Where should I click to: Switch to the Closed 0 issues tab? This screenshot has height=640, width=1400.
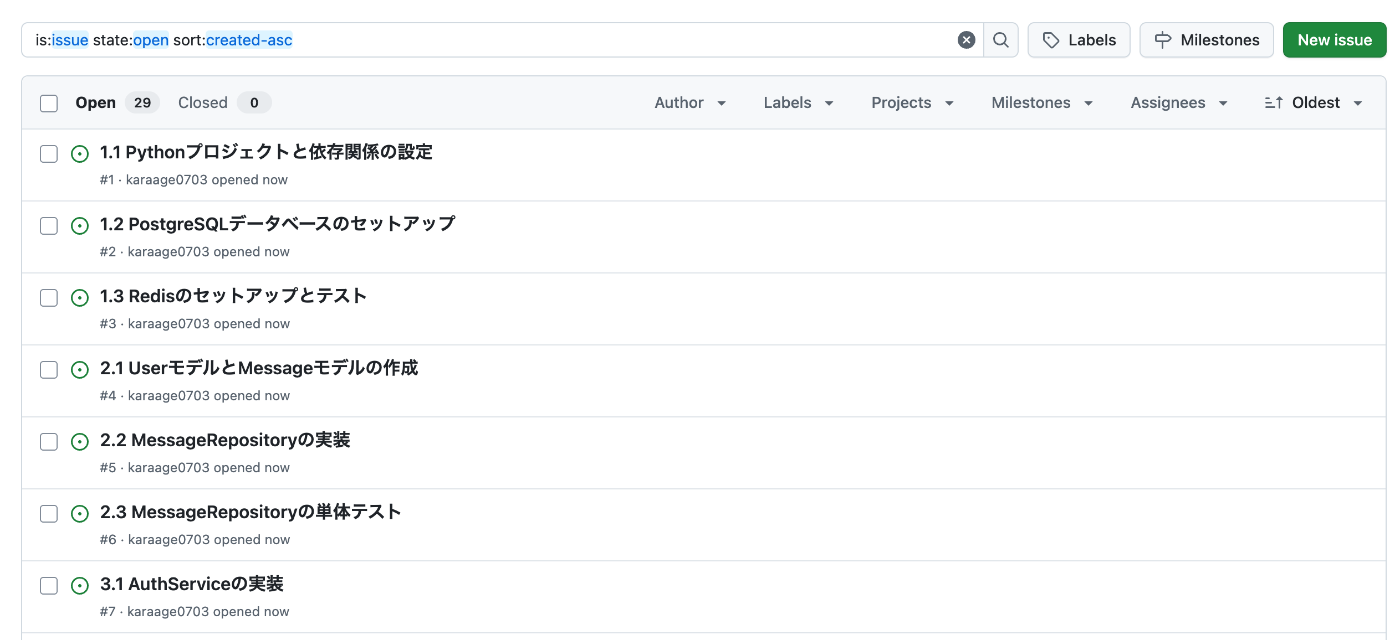224,103
